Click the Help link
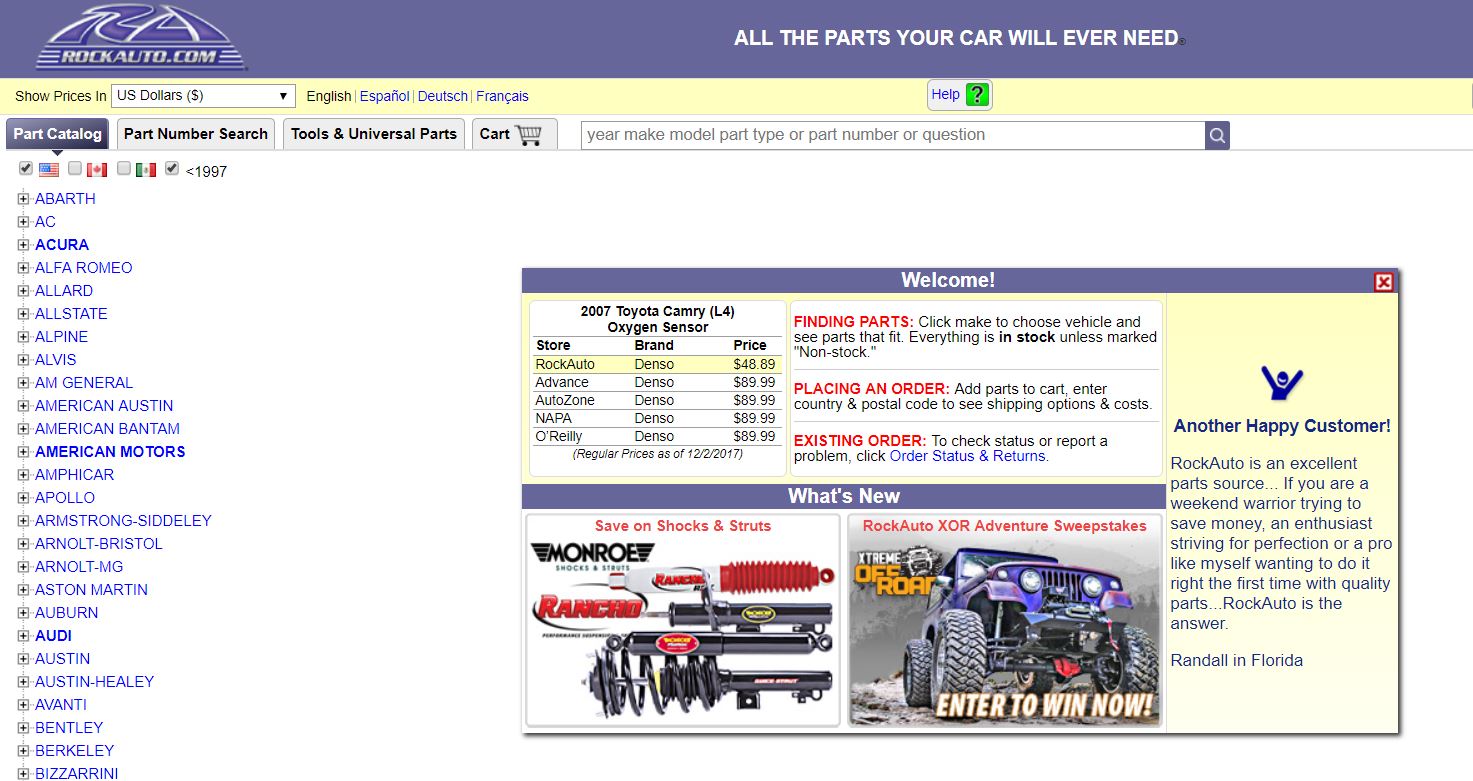The width and height of the screenshot is (1473, 781). [945, 94]
